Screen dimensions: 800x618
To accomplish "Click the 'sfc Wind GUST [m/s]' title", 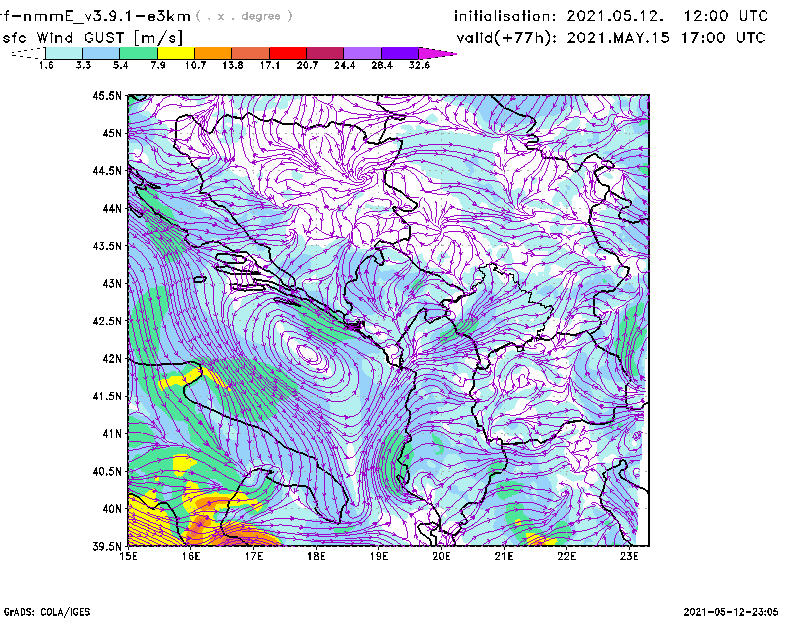I will [x=92, y=38].
